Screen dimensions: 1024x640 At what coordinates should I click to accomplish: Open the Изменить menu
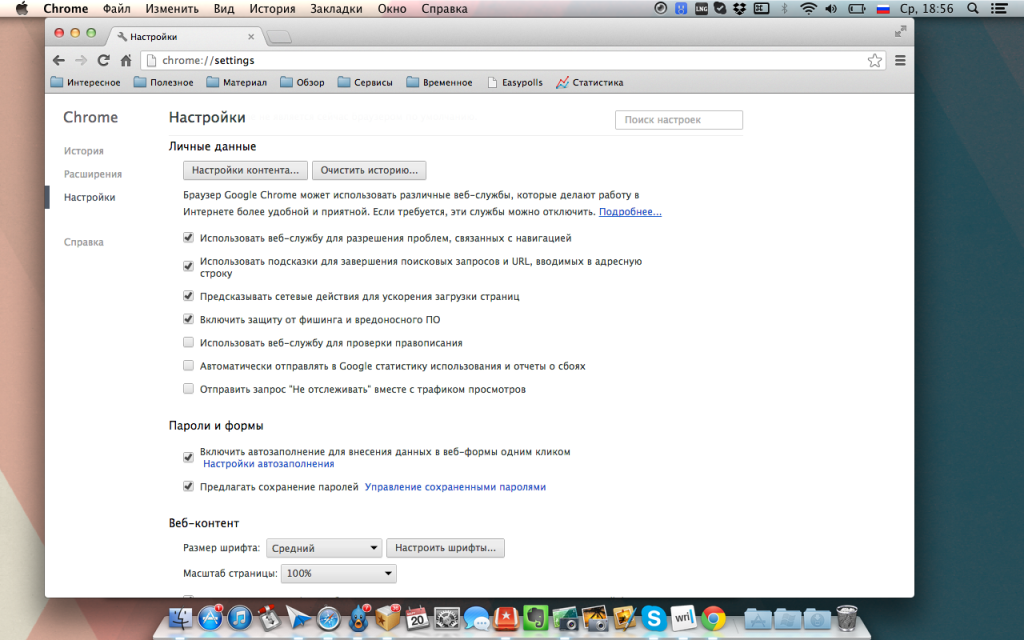[x=172, y=8]
